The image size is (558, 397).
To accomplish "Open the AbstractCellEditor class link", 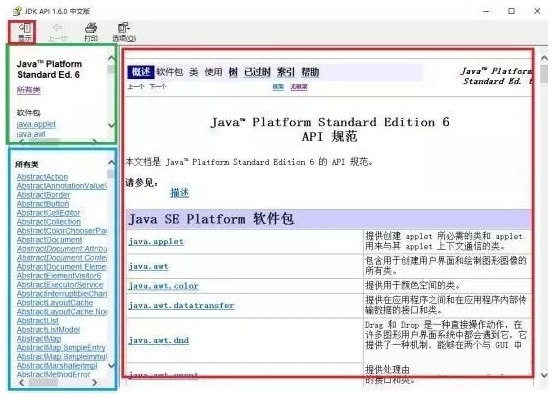I will point(48,213).
